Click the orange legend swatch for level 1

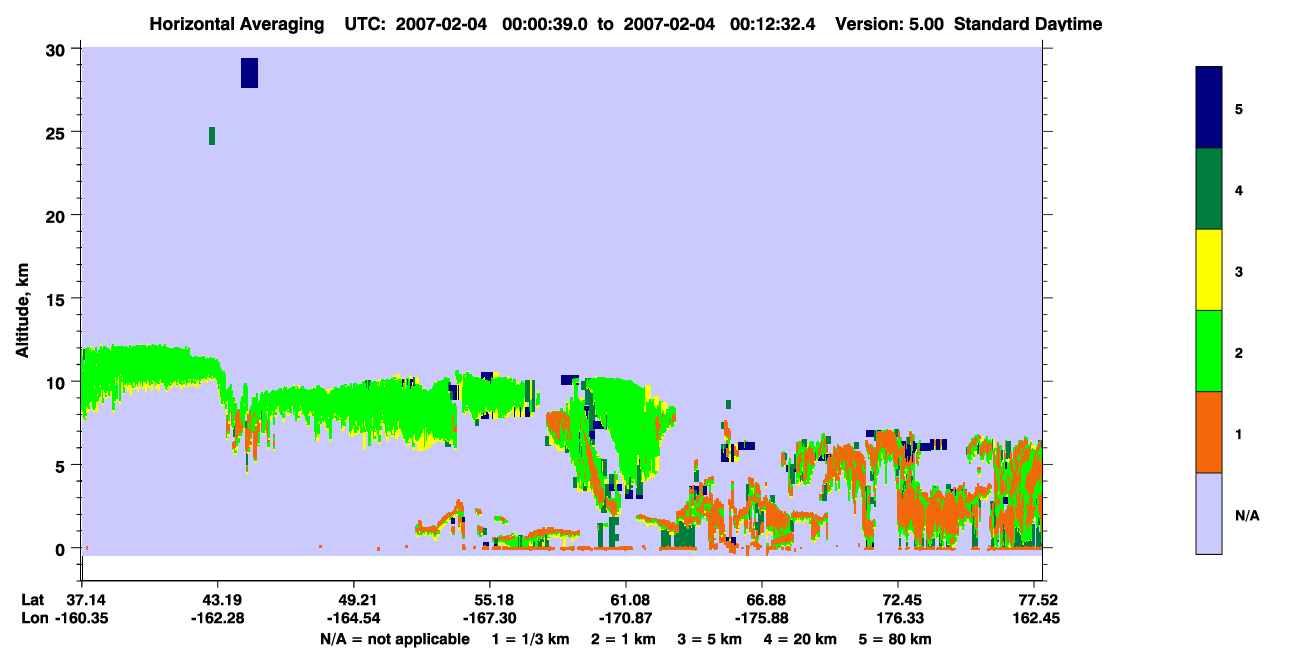click(1209, 432)
